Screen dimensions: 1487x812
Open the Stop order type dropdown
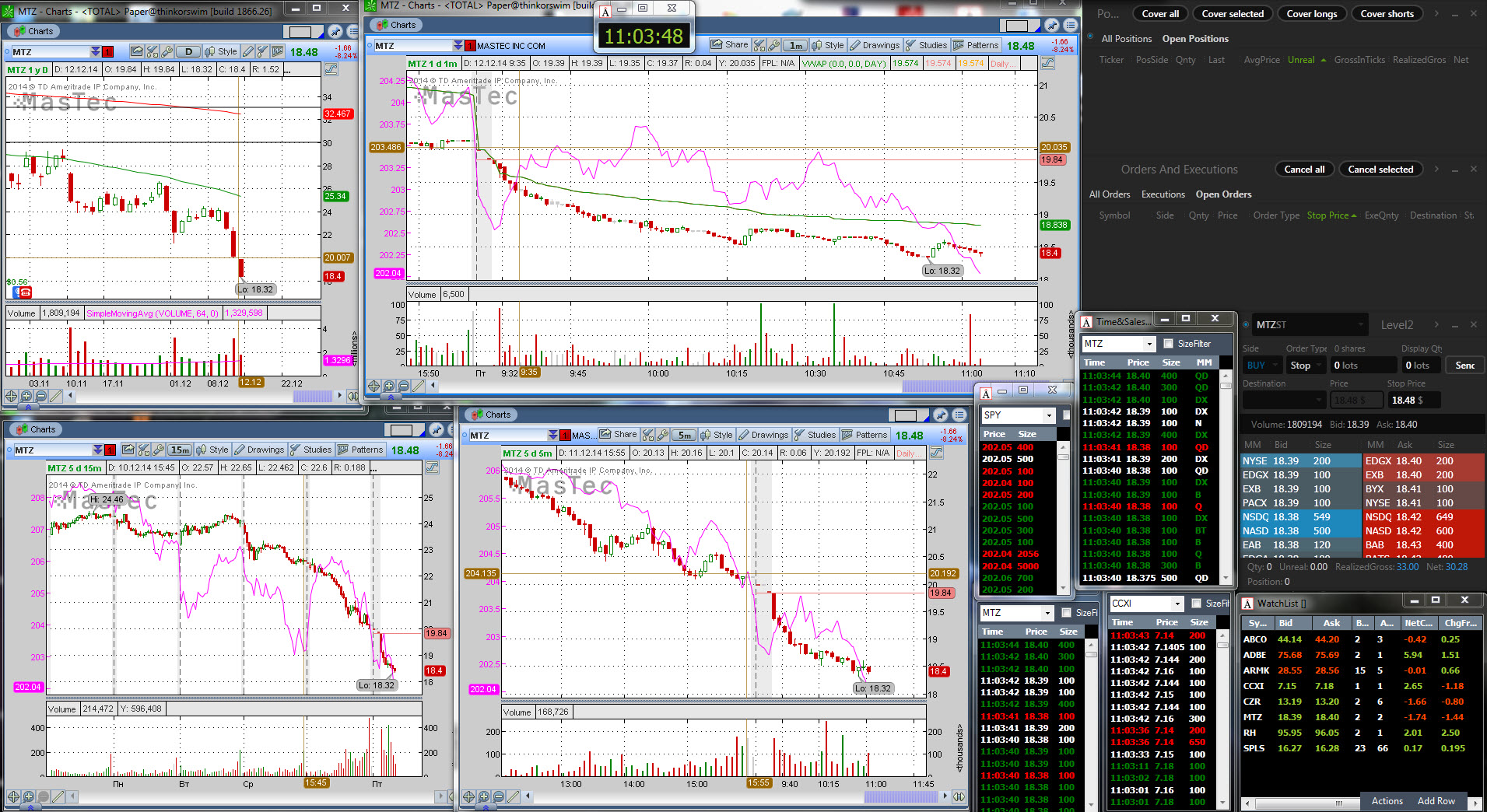click(x=1305, y=366)
